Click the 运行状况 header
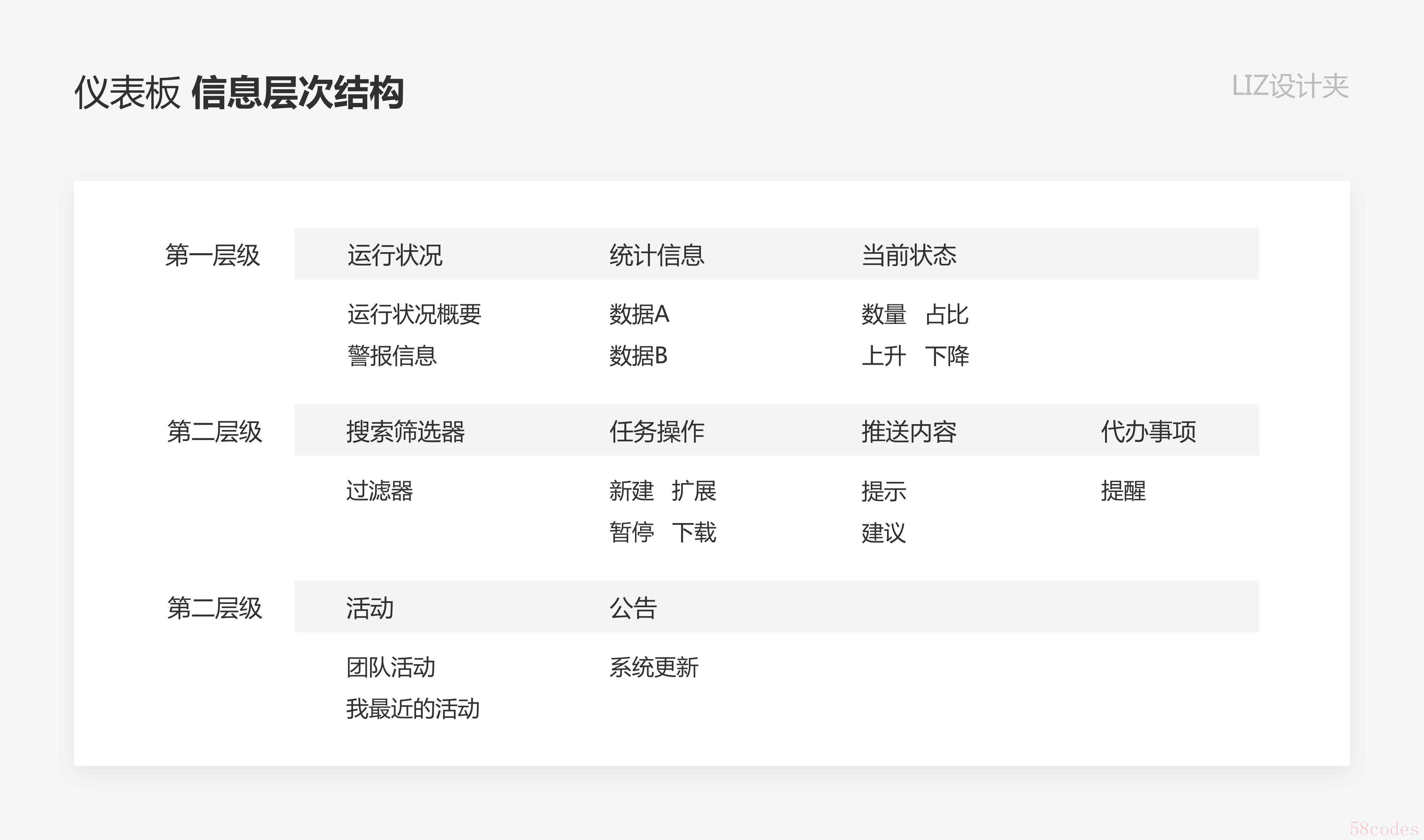Viewport: 1424px width, 840px height. click(x=395, y=255)
